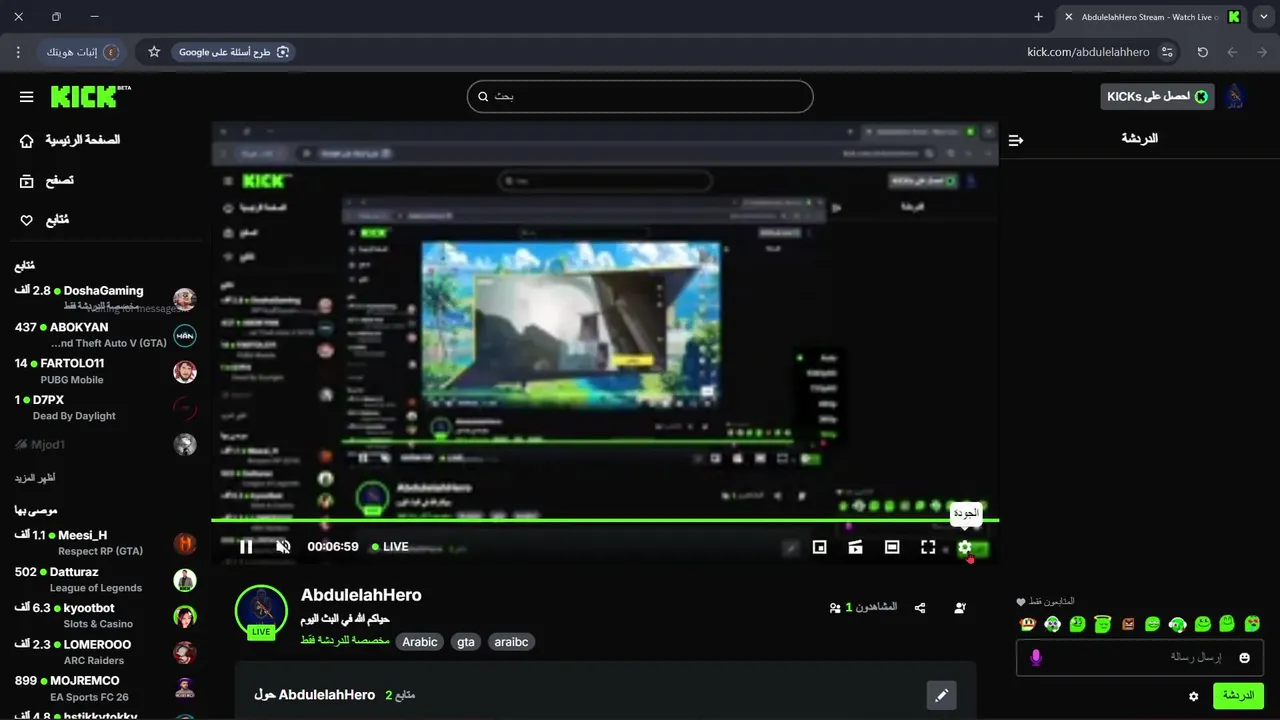This screenshot has height=720, width=1280.
Task: Click the لحصل على KICKs button
Action: 1158,96
